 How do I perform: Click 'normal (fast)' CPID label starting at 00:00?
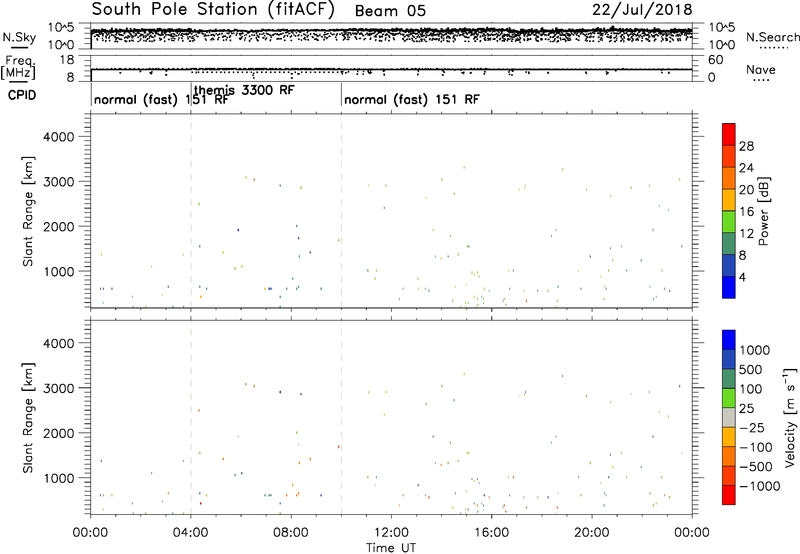[136, 99]
